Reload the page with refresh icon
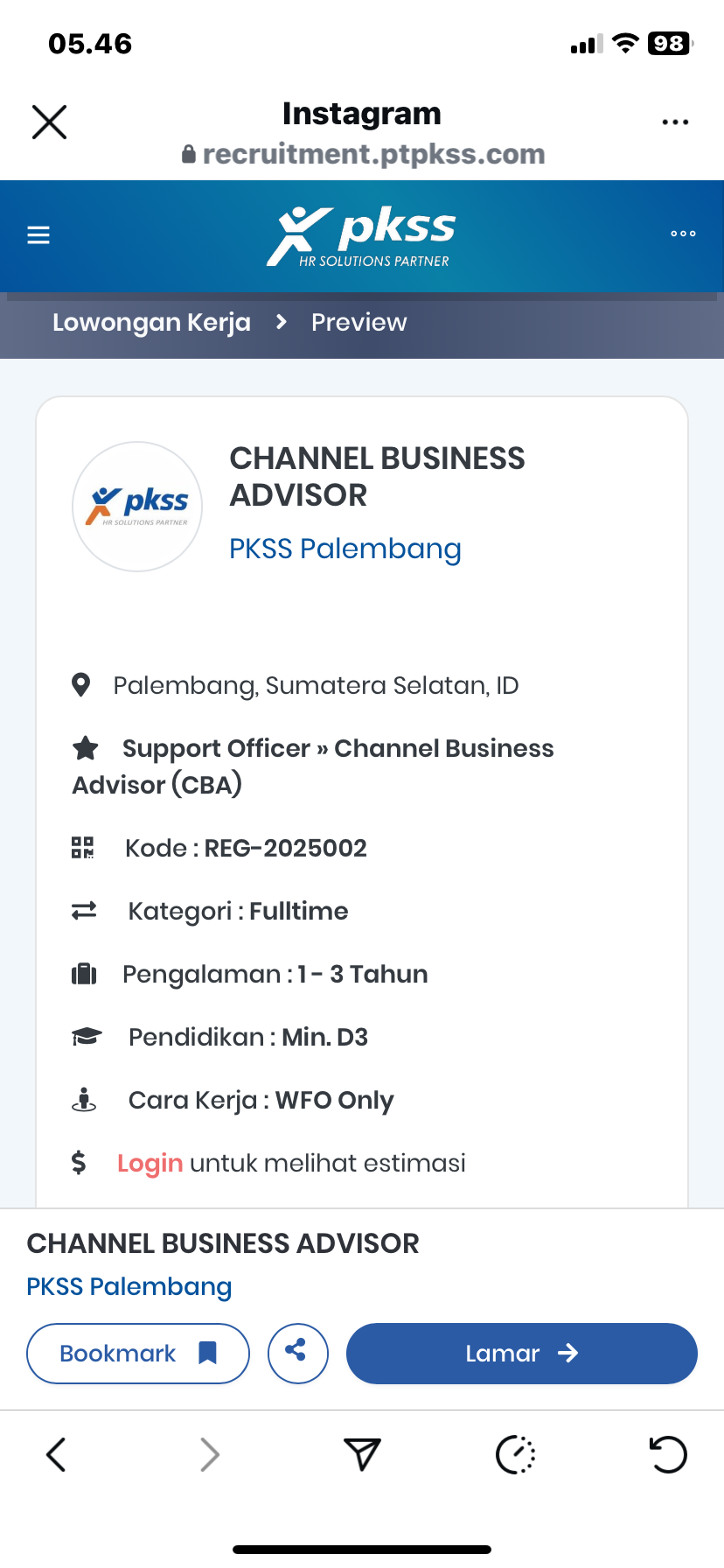 coord(668,1454)
